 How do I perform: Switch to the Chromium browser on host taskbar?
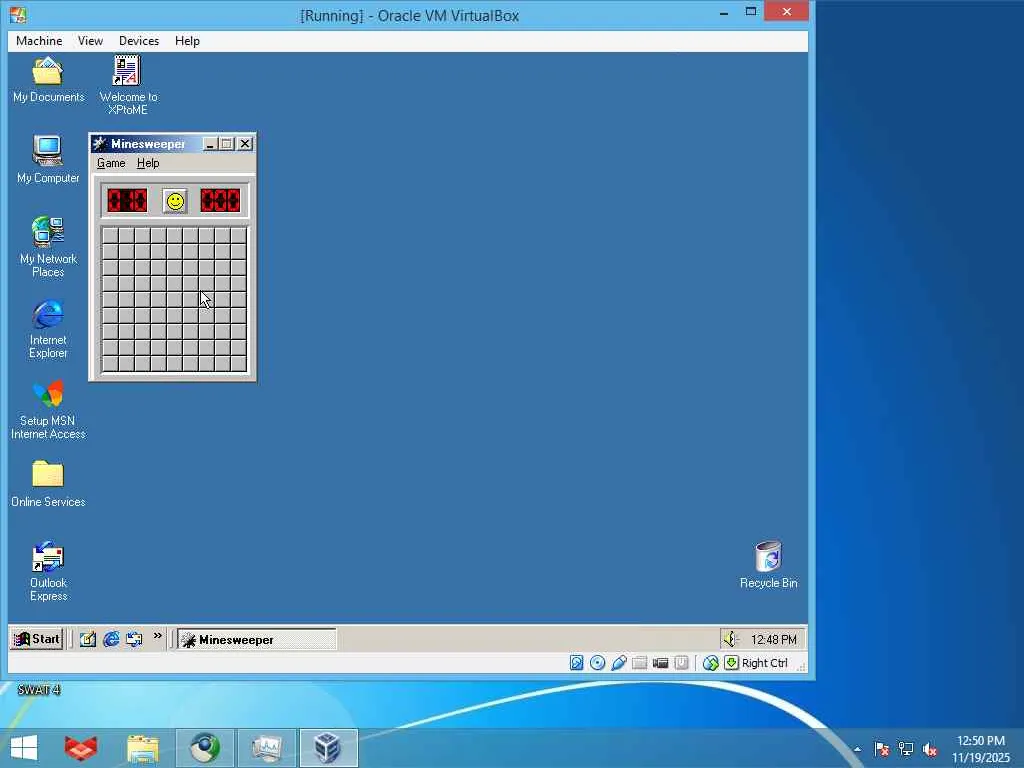click(x=204, y=748)
